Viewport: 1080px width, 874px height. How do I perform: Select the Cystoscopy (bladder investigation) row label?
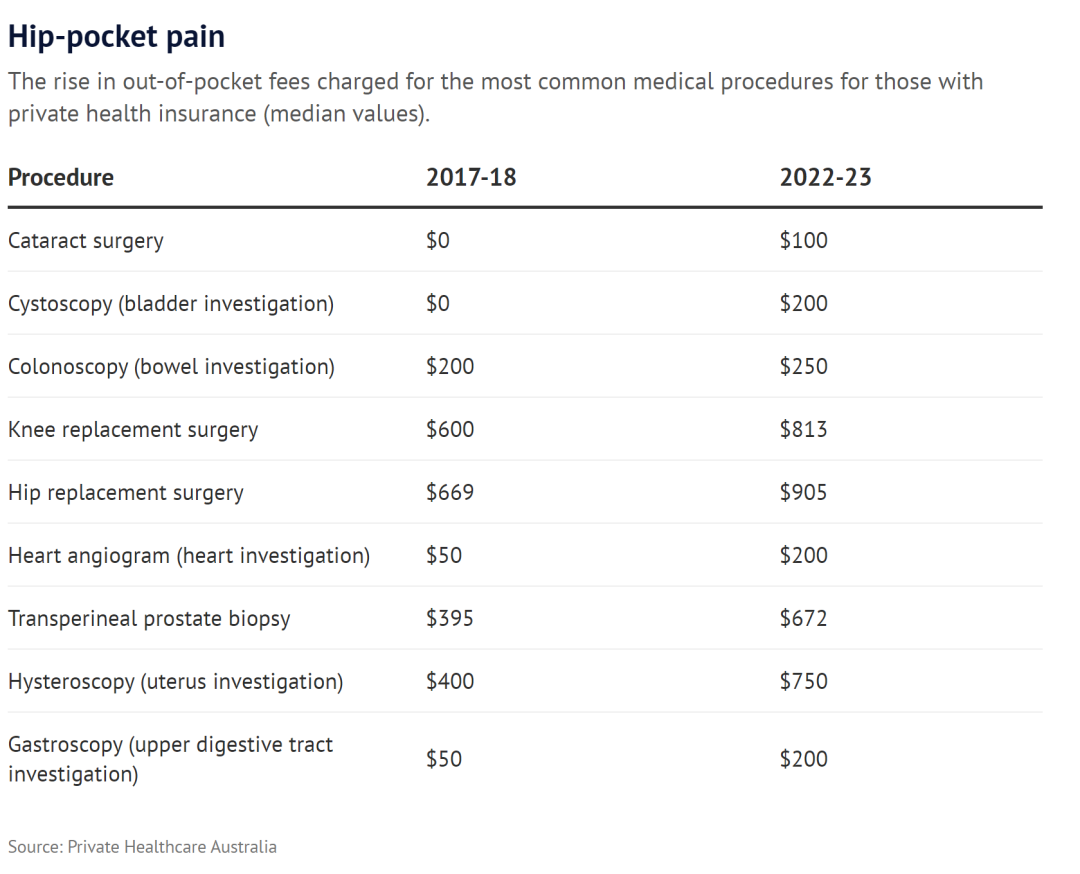point(171,304)
